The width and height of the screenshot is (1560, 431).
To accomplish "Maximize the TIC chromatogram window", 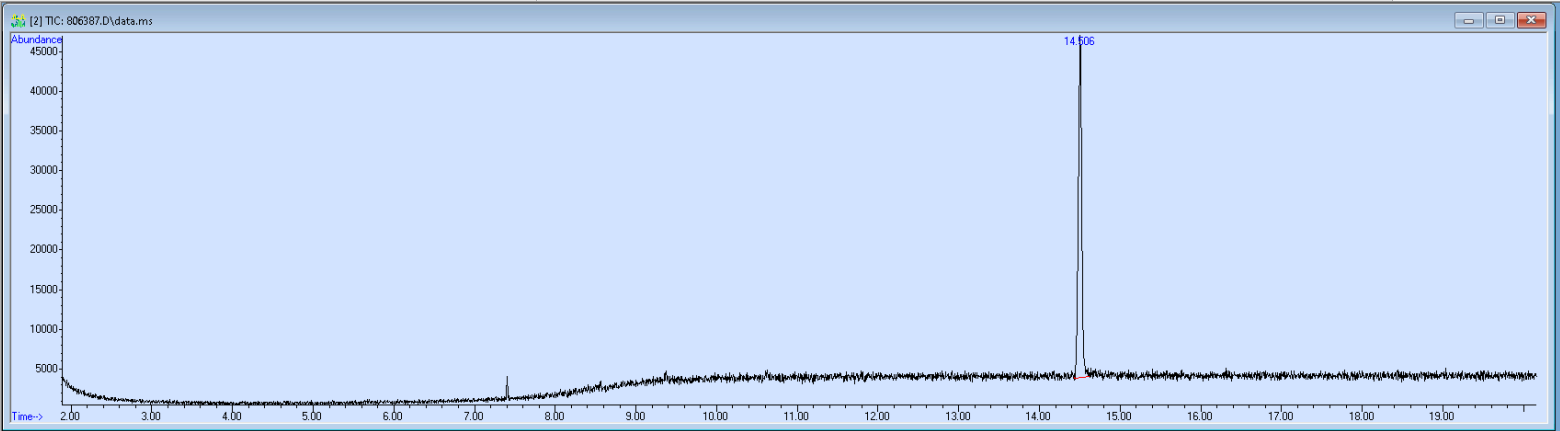I will click(1500, 19).
